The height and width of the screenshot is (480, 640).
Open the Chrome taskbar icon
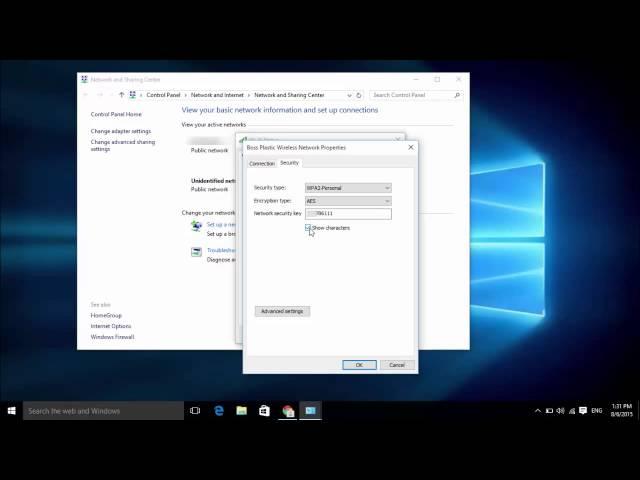(288, 411)
